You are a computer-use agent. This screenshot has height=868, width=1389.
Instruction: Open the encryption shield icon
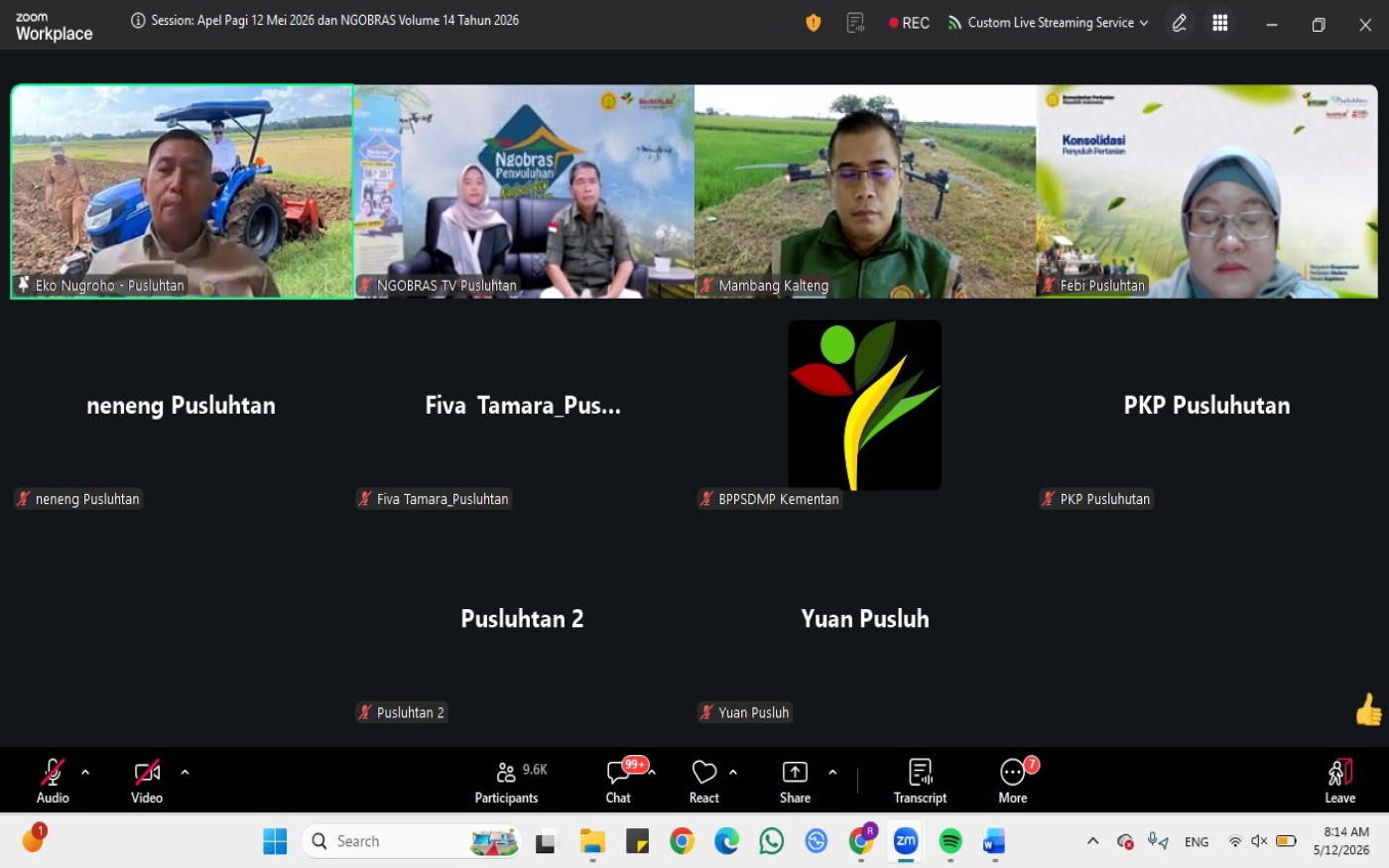click(x=814, y=22)
